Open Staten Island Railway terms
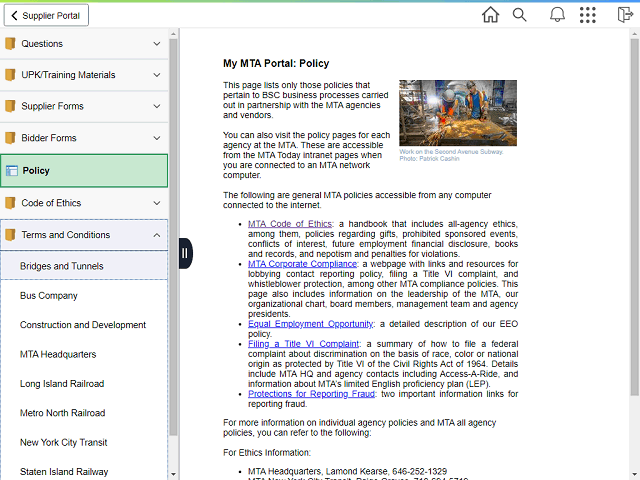Image resolution: width=640 pixels, height=480 pixels. [x=84, y=472]
